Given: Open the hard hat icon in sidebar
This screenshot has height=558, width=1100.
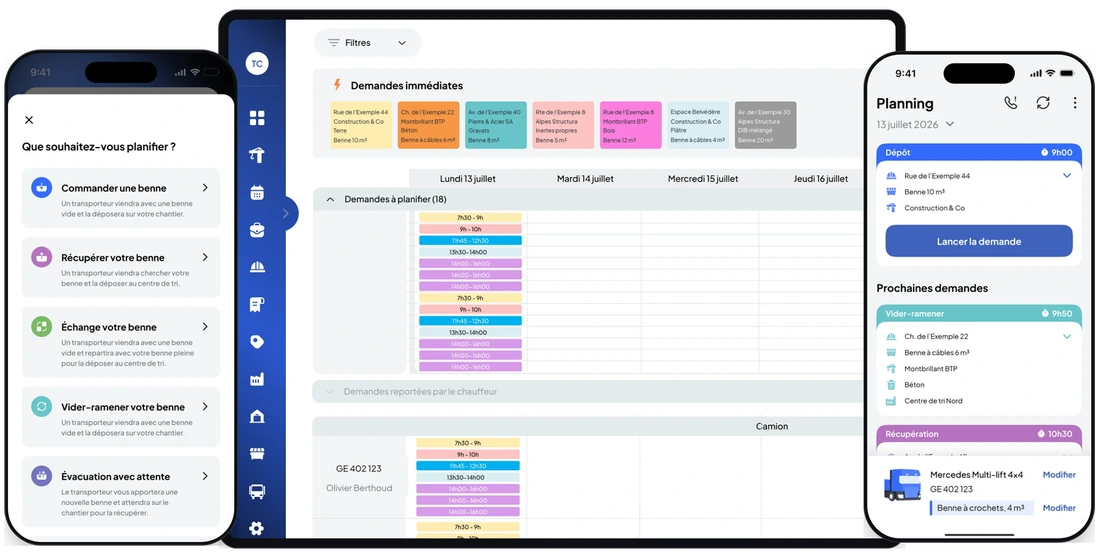Looking at the screenshot, I should 257,267.
